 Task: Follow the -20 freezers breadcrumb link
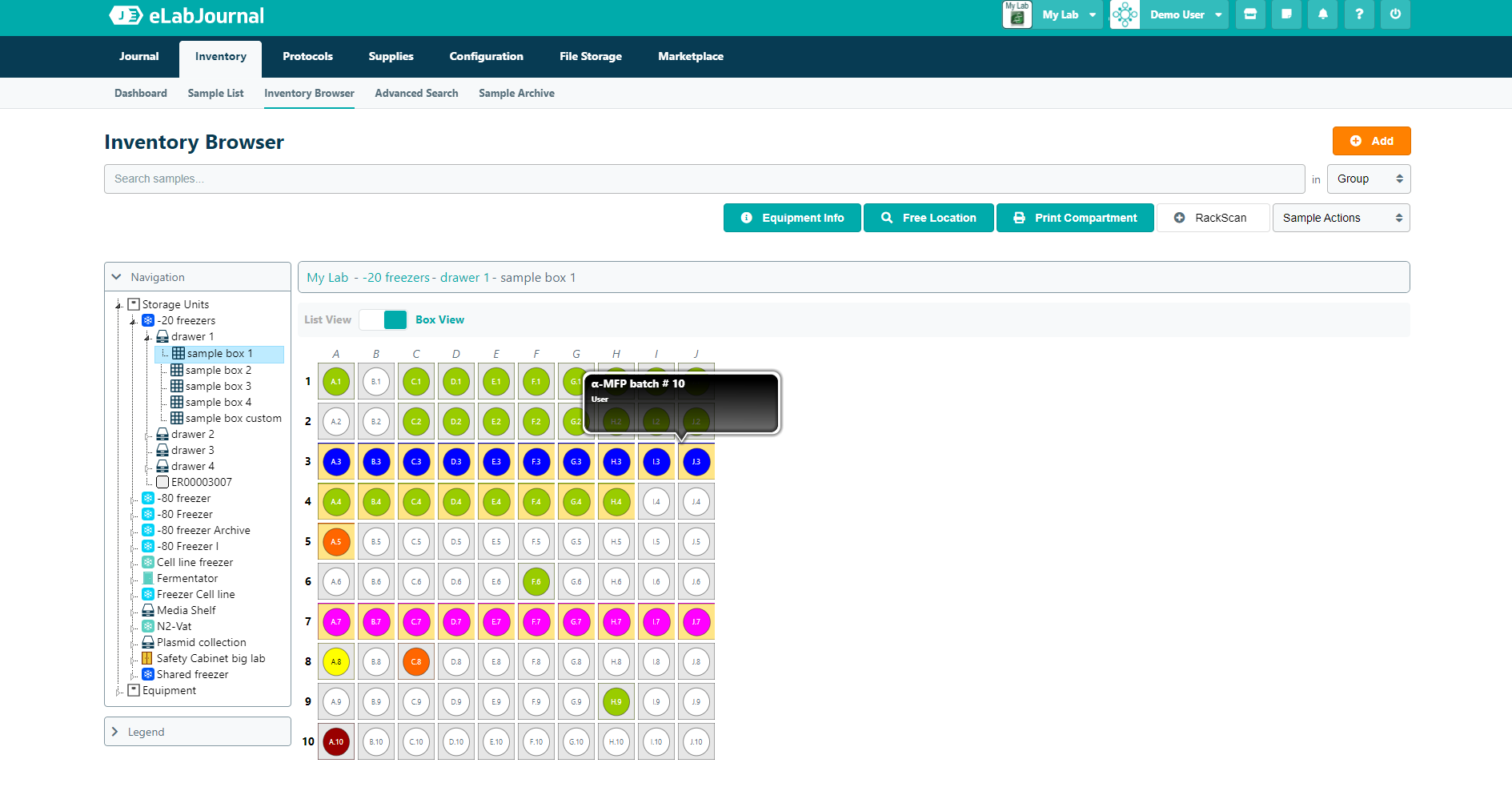point(396,277)
